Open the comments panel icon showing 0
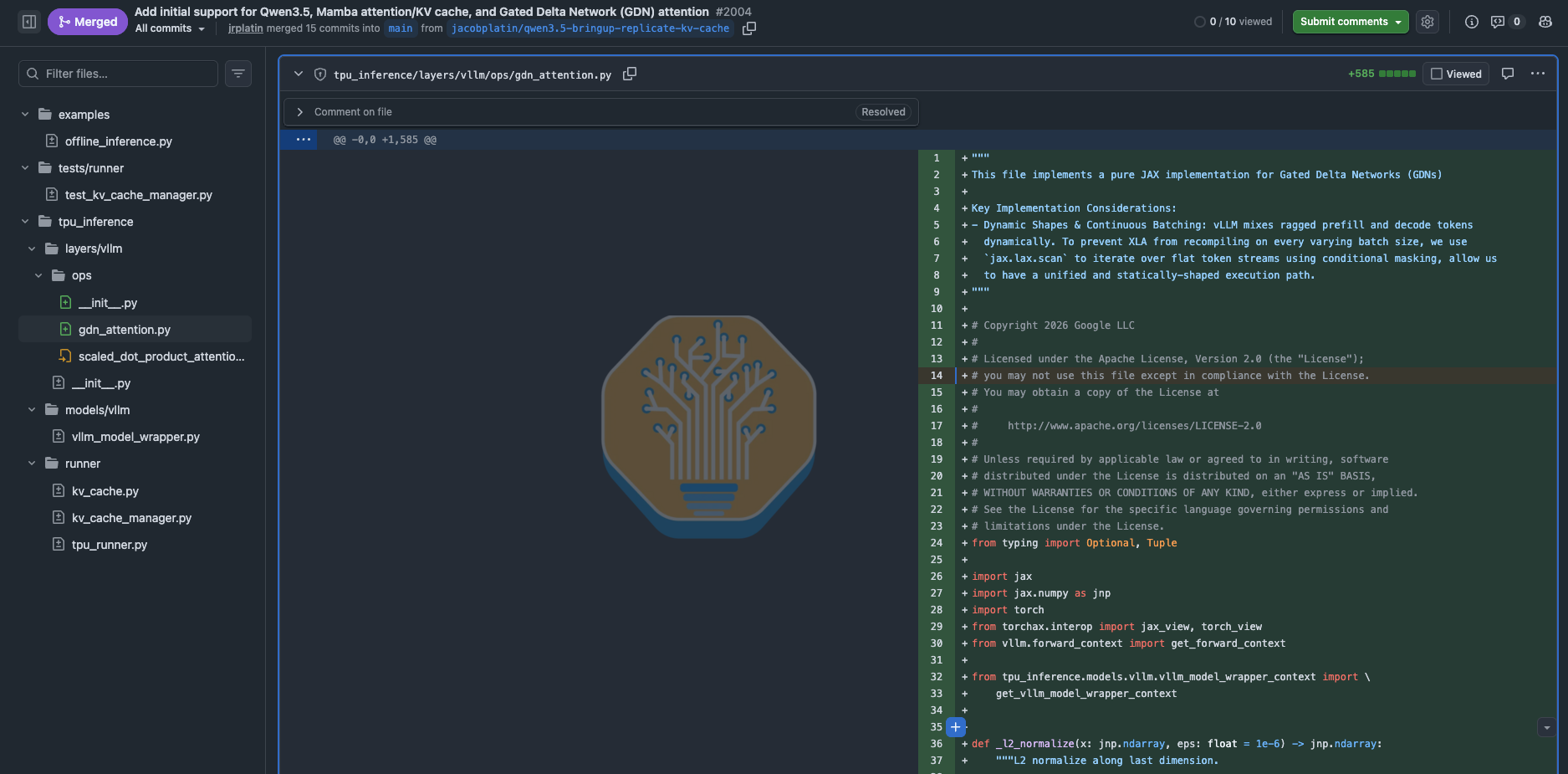This screenshot has width=1568, height=774. tap(1506, 22)
